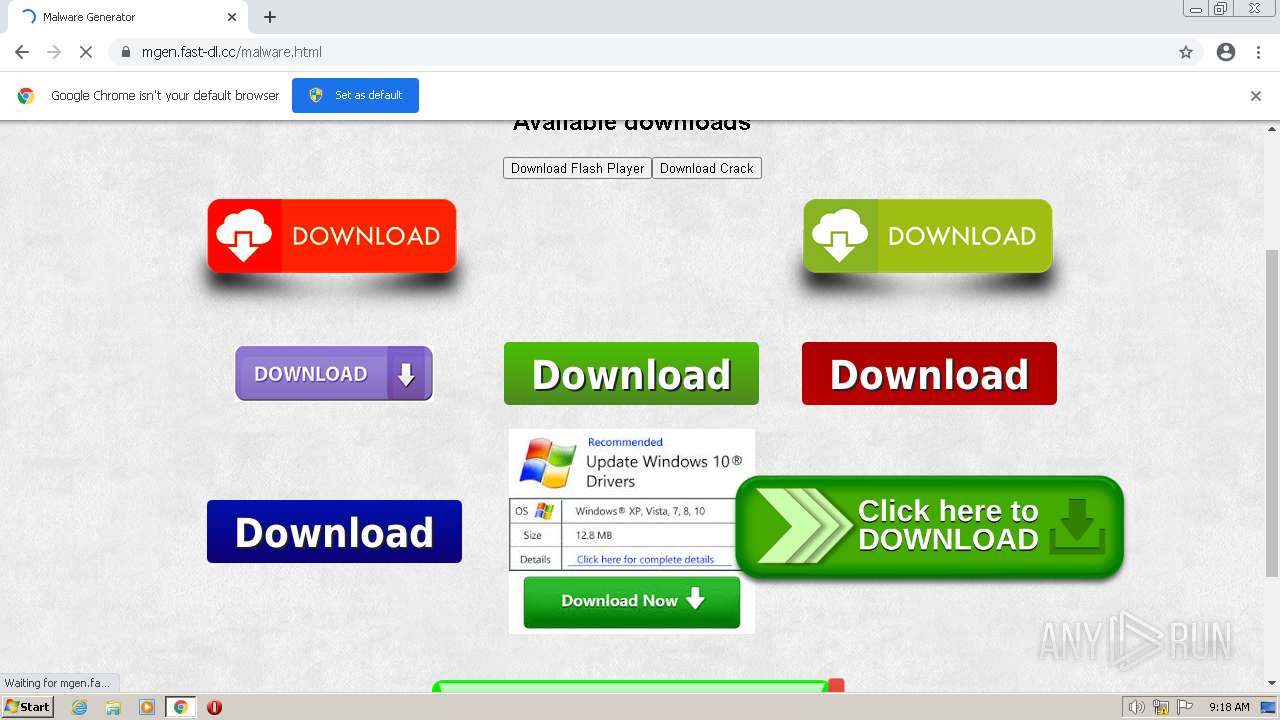Click the browser back arrow
The height and width of the screenshot is (720, 1280).
coord(22,52)
